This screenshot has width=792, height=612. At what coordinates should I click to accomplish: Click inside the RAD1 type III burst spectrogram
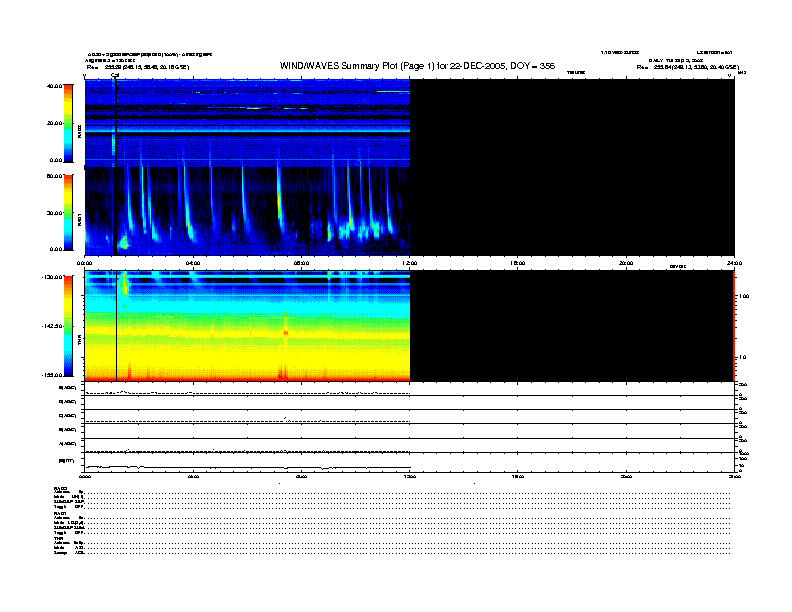[247, 211]
